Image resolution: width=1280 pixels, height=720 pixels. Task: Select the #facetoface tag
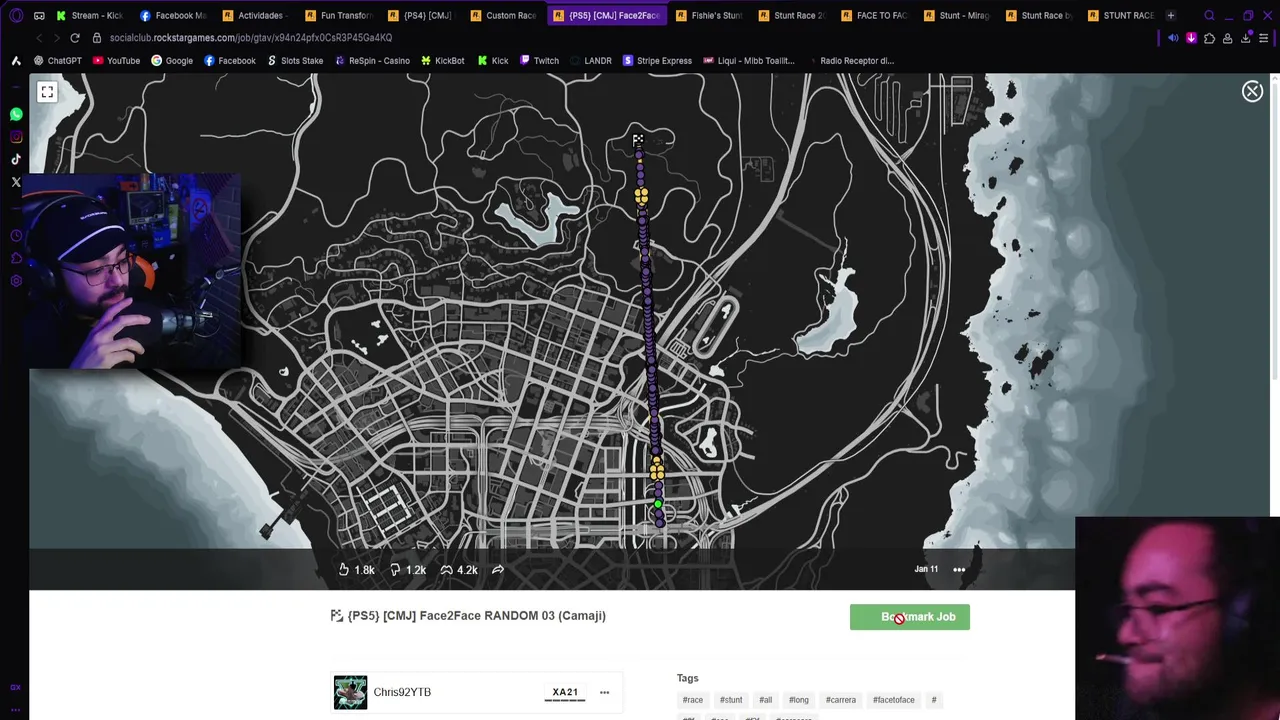(x=894, y=700)
